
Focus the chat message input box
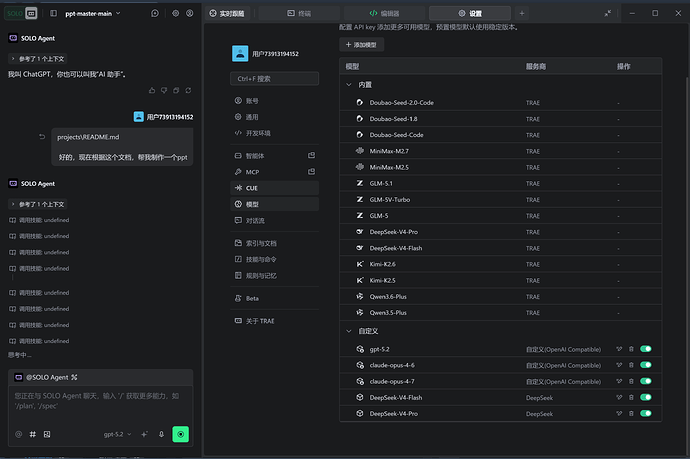coord(100,405)
